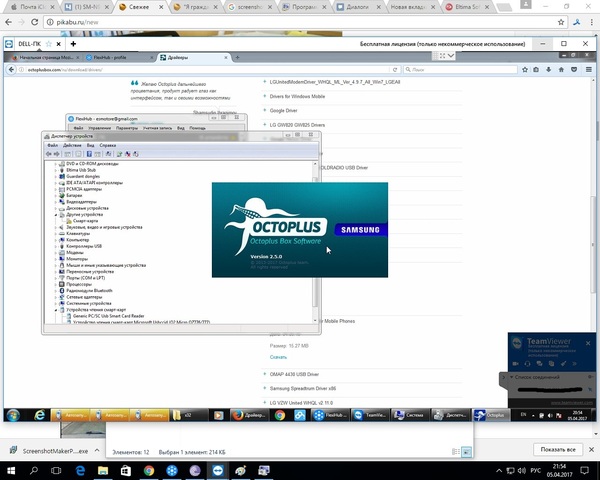The image size is (600, 480).
Task: Reload the pikabu.ru page in Chrome
Action: pyautogui.click(x=34, y=22)
